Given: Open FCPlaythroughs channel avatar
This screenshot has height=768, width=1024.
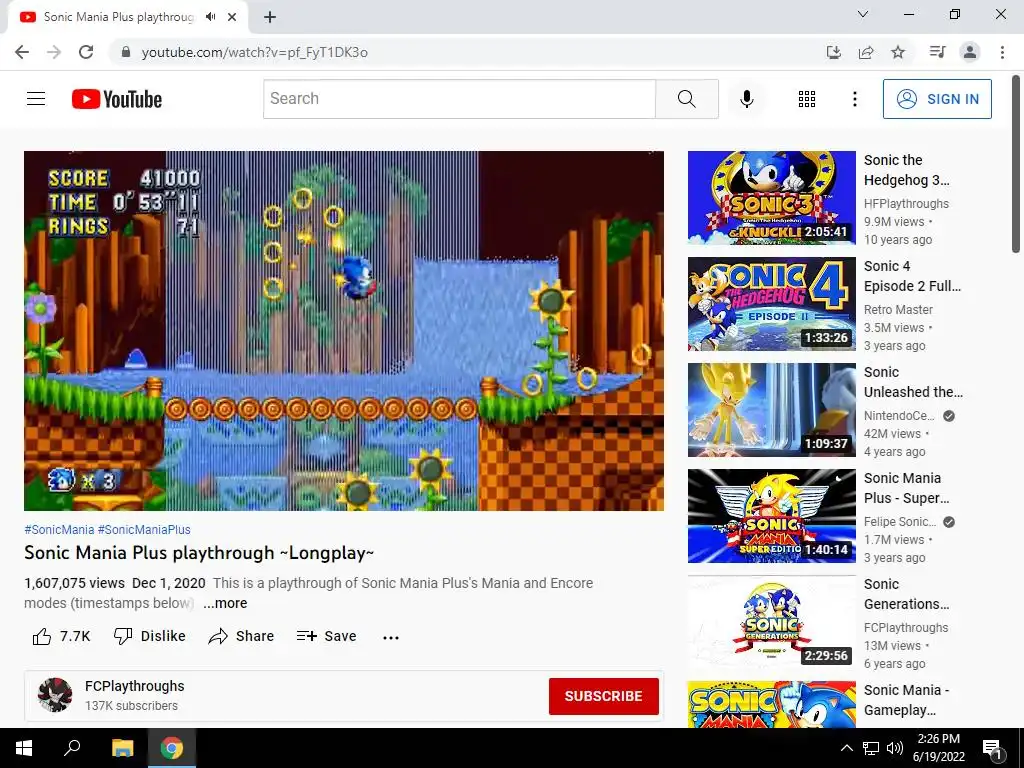Looking at the screenshot, I should click(55, 695).
